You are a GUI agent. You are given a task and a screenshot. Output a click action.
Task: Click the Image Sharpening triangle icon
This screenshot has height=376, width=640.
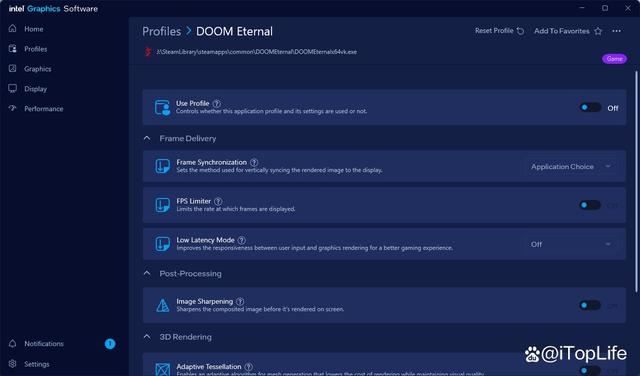(x=162, y=305)
